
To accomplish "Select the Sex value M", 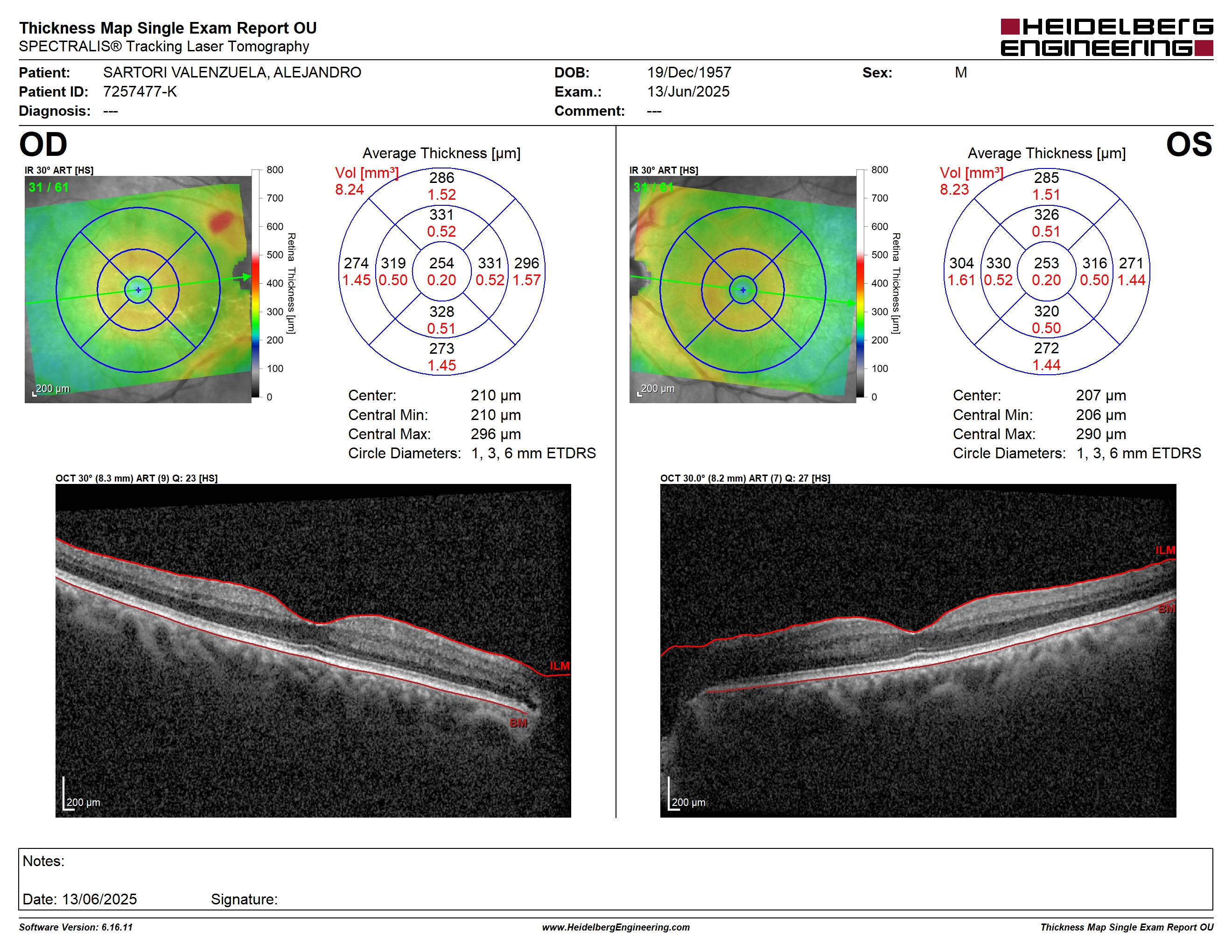I will tap(961, 72).
